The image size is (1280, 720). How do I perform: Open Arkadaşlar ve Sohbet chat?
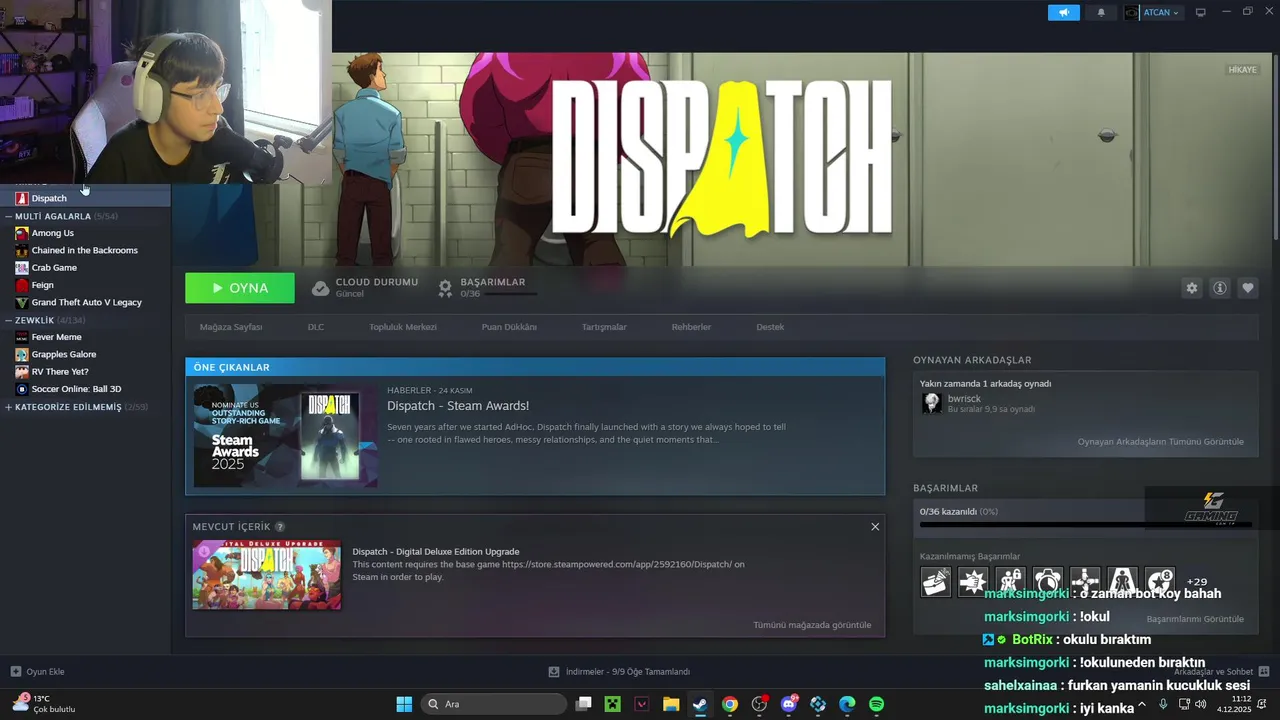pyautogui.click(x=1221, y=672)
